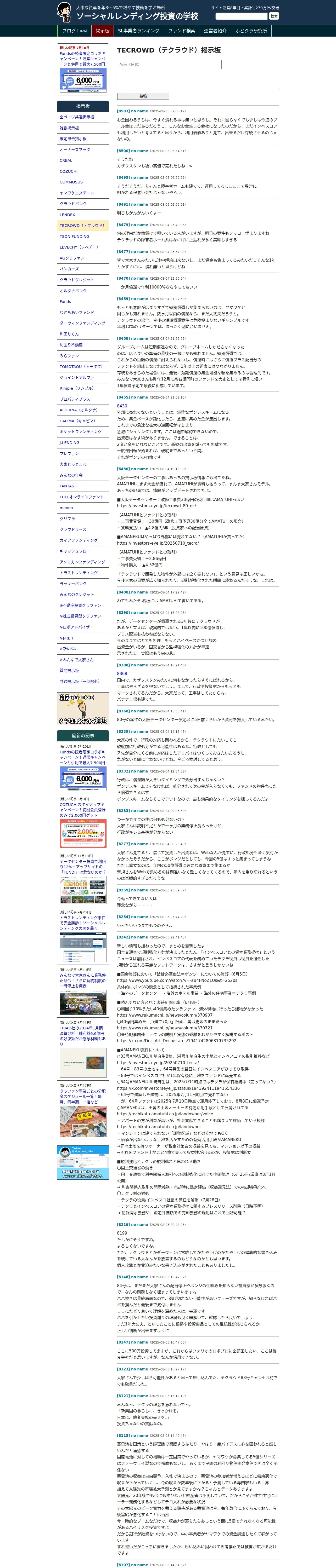Open the FUNDI data center article link

[83, 867]
